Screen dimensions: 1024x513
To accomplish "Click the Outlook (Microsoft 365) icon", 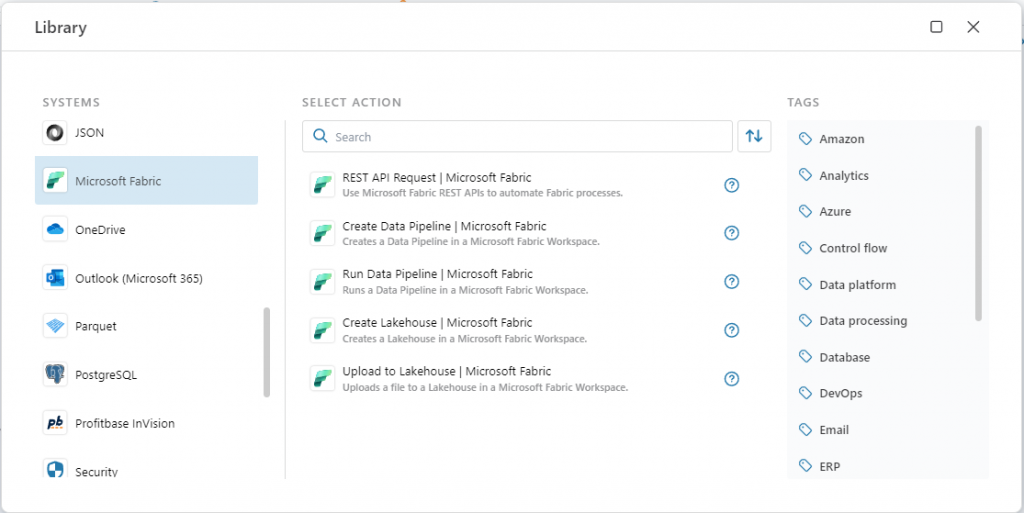I will click(x=55, y=278).
